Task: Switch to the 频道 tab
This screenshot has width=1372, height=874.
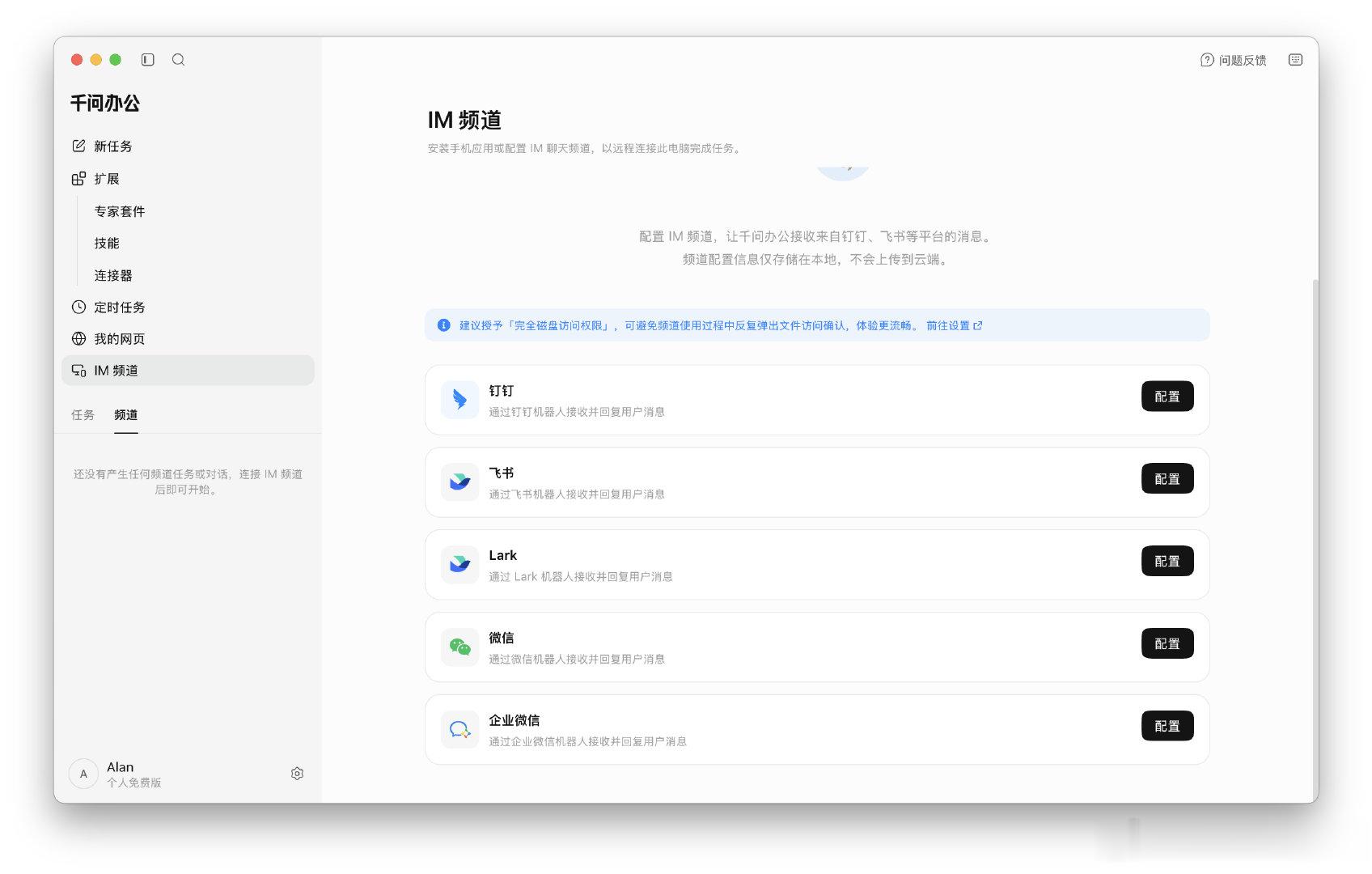Action: (x=125, y=415)
